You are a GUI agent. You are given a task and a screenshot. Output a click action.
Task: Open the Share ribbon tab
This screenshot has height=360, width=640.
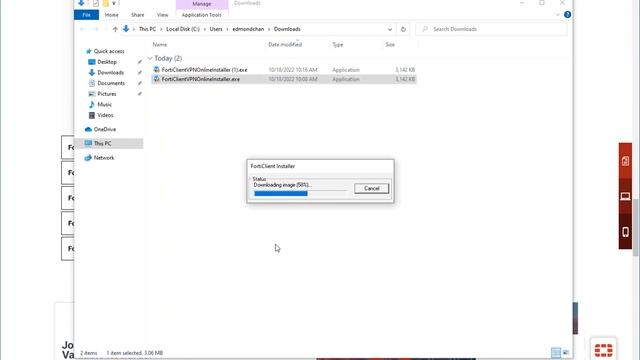138,15
